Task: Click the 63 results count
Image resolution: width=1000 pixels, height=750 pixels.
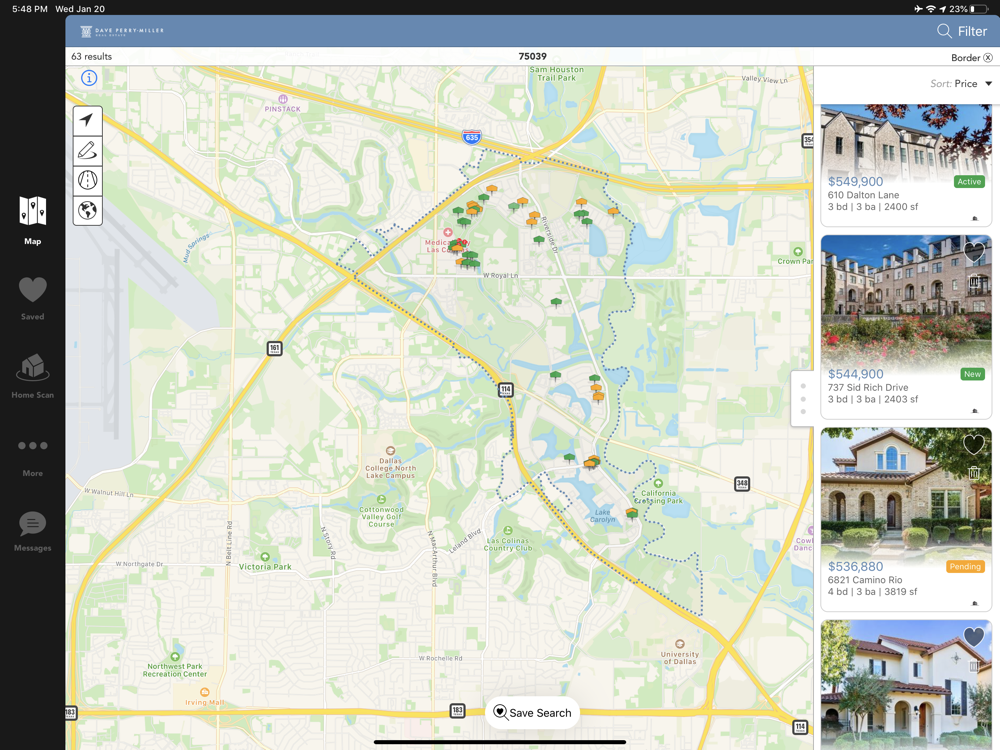Action: pos(91,57)
